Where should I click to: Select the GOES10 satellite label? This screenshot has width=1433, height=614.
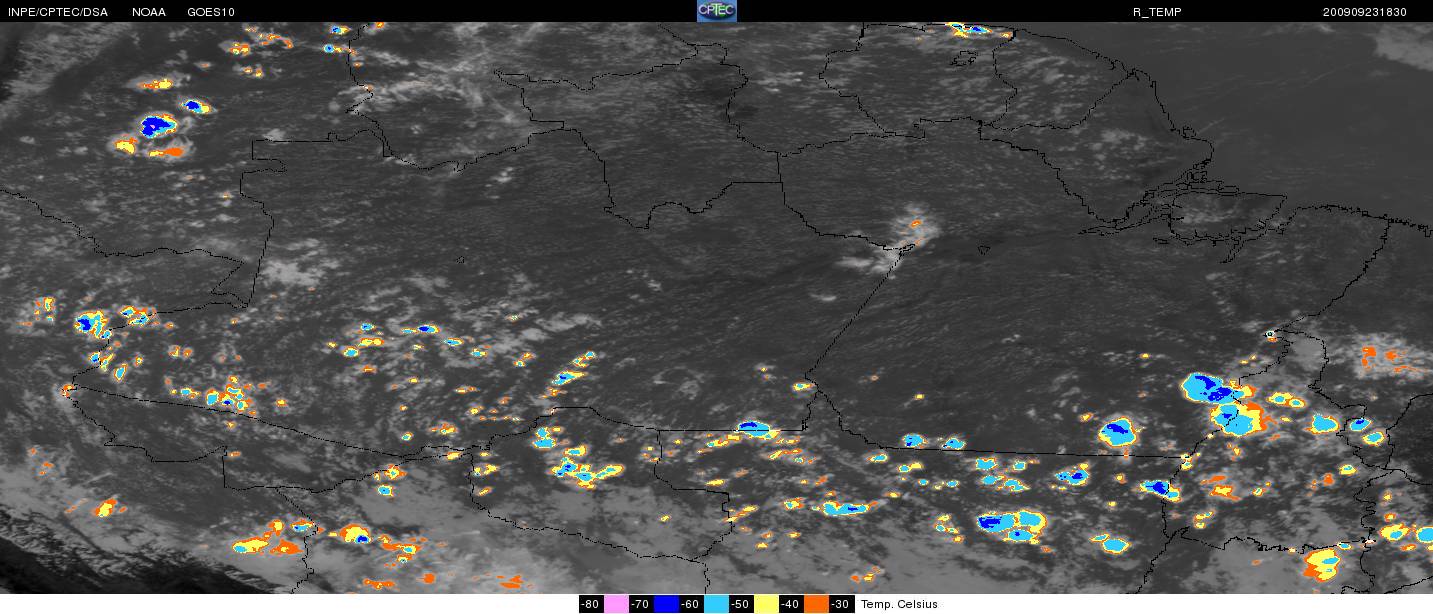211,12
